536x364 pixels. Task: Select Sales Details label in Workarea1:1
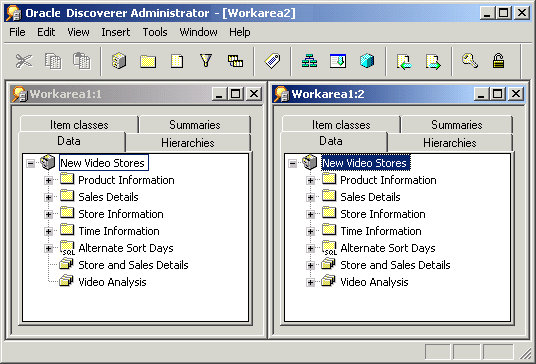pos(108,197)
